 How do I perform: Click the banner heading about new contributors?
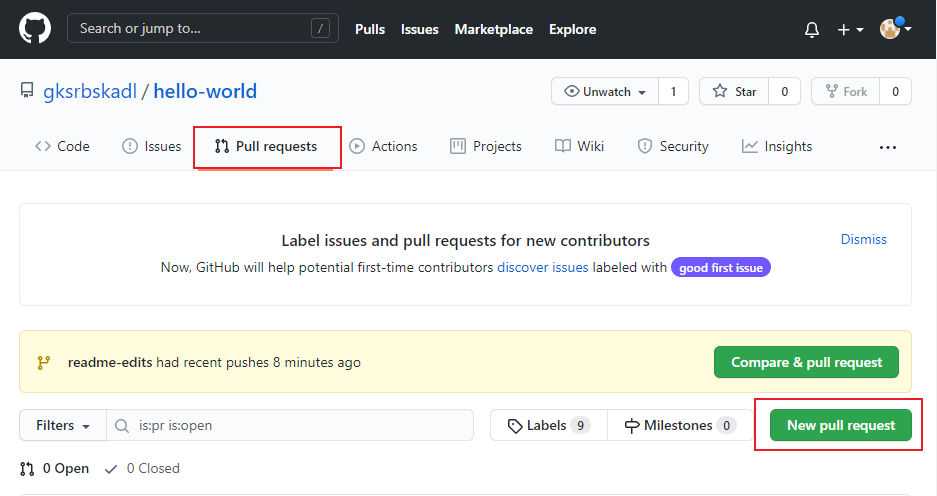[466, 240]
